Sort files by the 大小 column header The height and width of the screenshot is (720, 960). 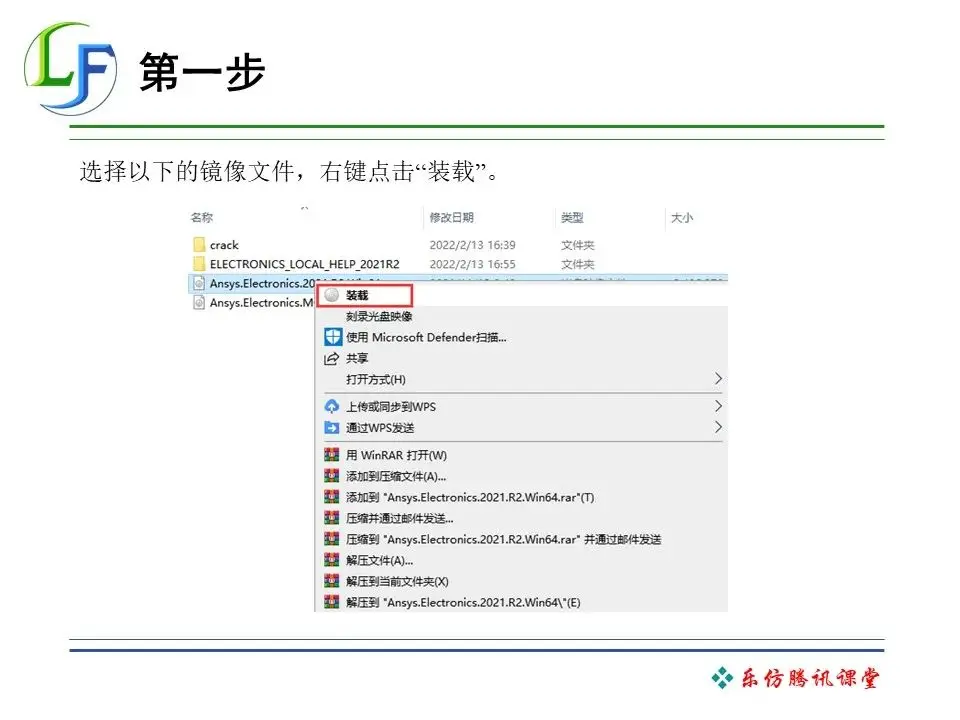pos(682,217)
